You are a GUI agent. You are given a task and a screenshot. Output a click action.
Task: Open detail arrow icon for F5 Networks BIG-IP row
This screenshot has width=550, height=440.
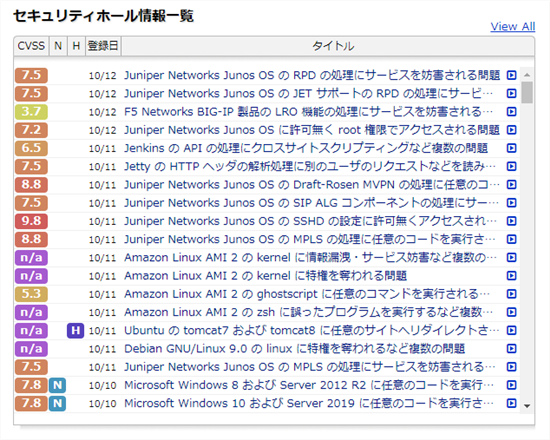pos(511,112)
